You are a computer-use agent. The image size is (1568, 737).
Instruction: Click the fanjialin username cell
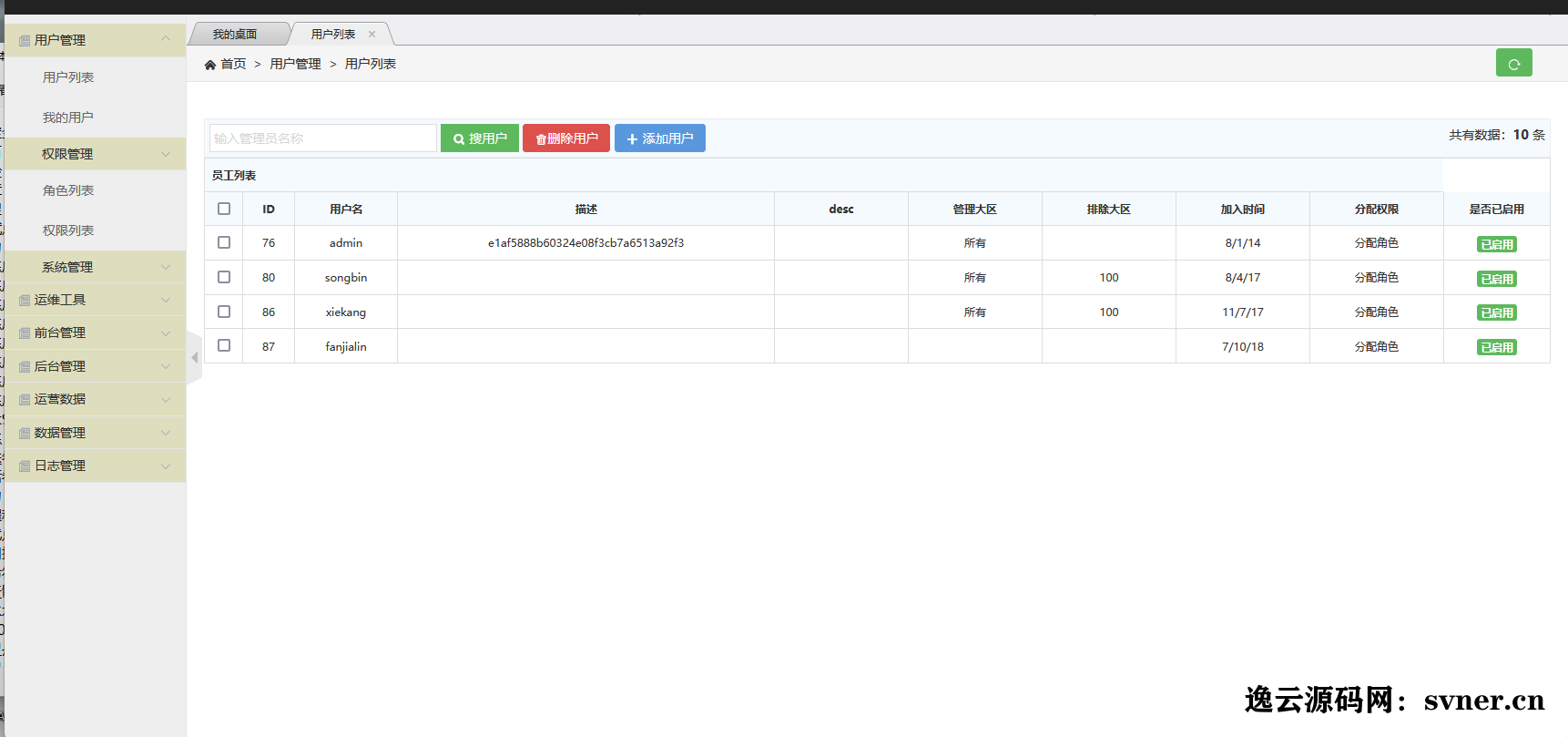pyautogui.click(x=346, y=347)
